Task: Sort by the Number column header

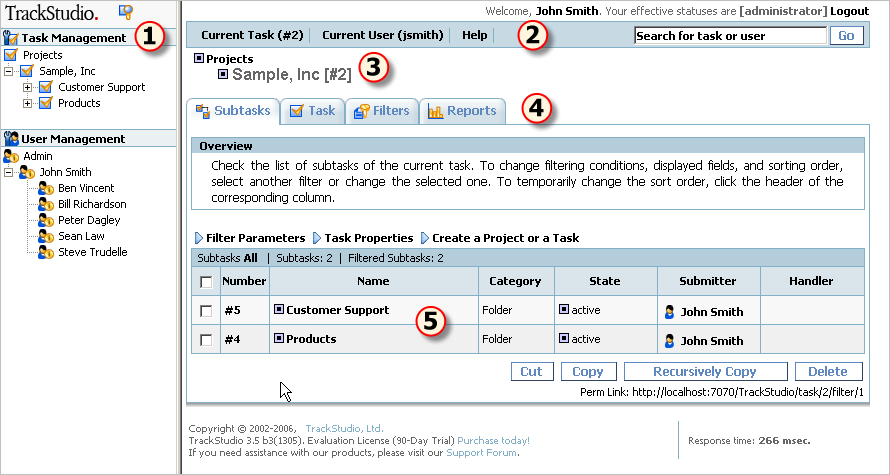Action: pos(244,281)
